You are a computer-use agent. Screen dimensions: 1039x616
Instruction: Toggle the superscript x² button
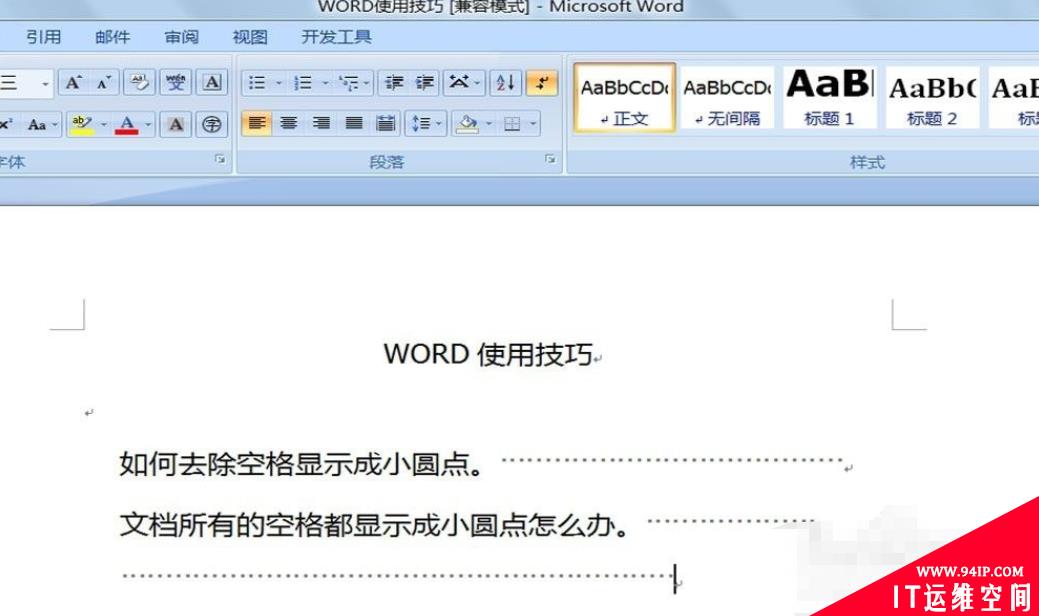[7, 124]
